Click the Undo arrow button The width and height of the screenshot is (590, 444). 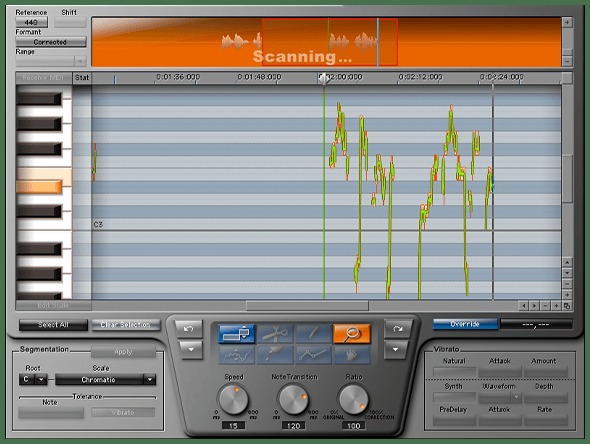[x=189, y=329]
